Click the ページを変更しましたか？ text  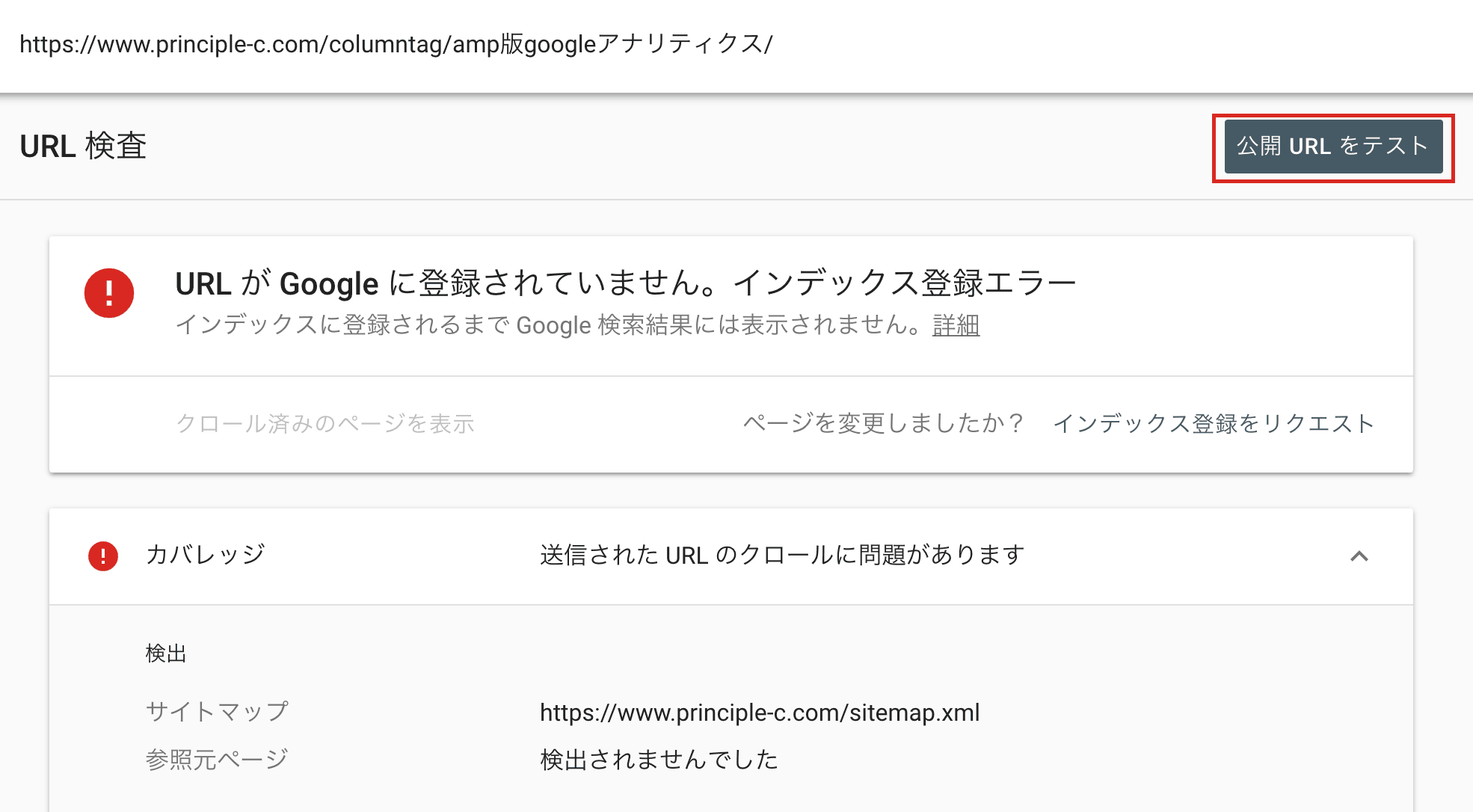pyautogui.click(x=884, y=423)
